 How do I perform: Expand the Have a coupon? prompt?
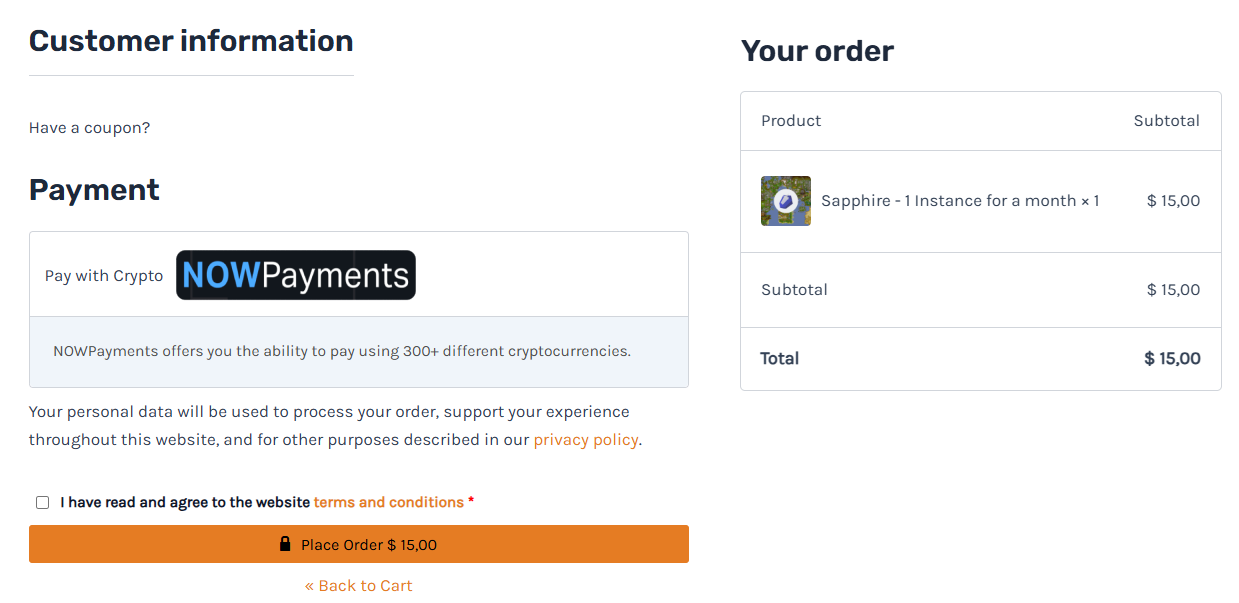[x=90, y=128]
